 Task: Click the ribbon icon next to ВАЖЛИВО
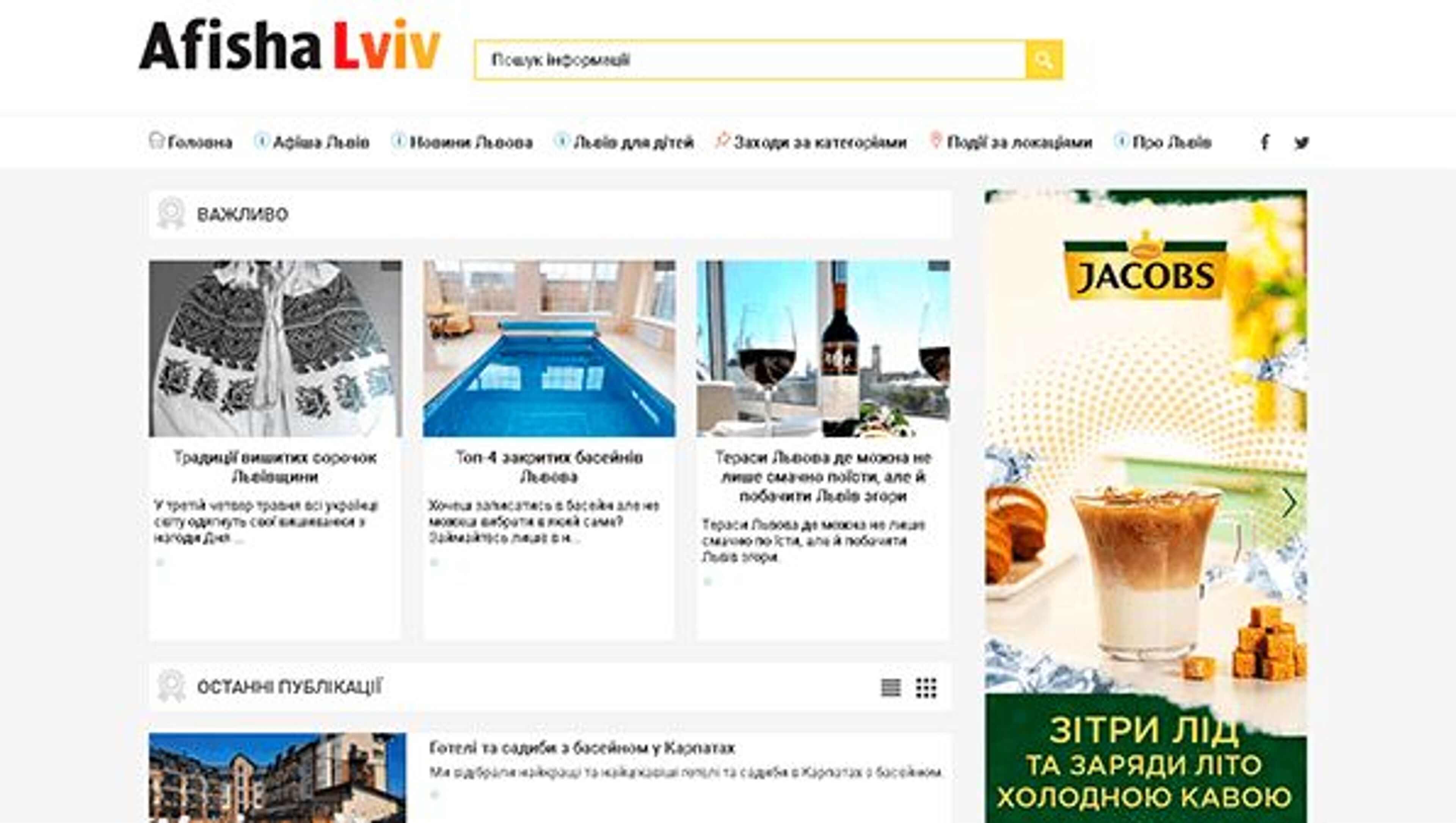click(171, 214)
